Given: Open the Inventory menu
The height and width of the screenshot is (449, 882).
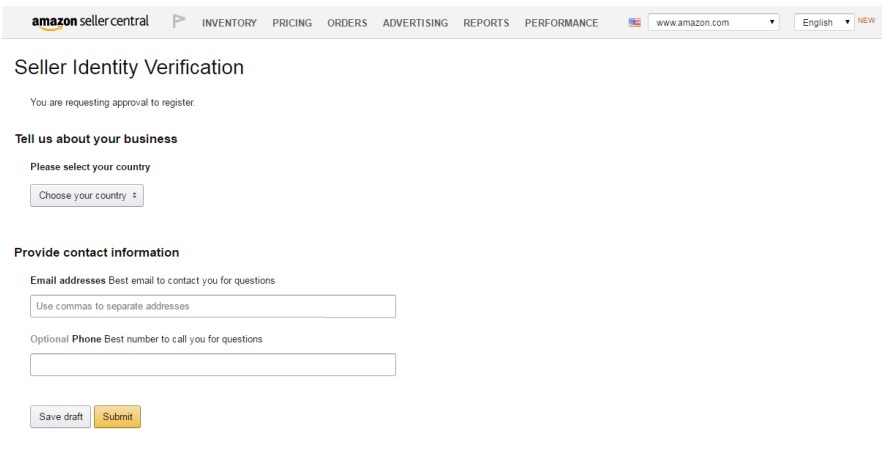Looking at the screenshot, I should pos(229,23).
